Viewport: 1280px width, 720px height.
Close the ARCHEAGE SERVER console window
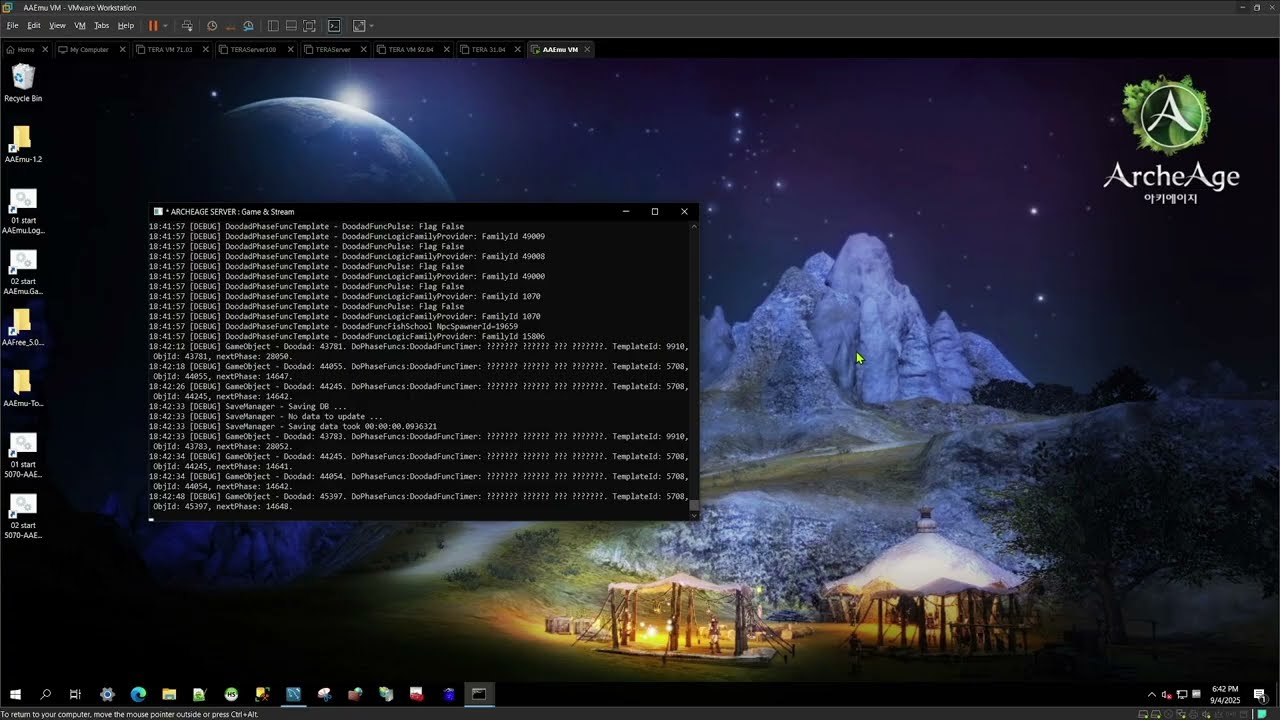684,211
